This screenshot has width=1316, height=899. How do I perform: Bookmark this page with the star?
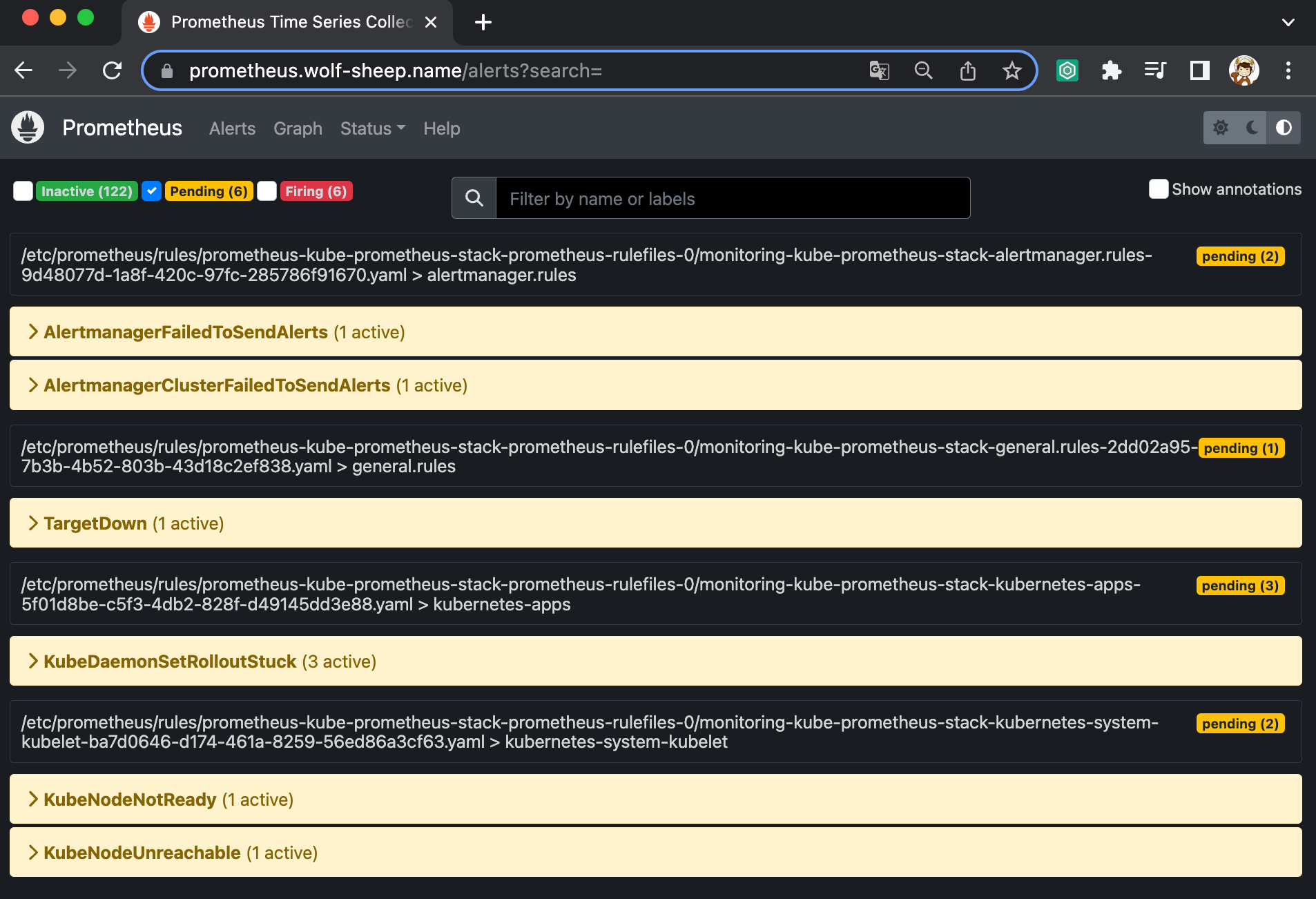coord(1012,70)
